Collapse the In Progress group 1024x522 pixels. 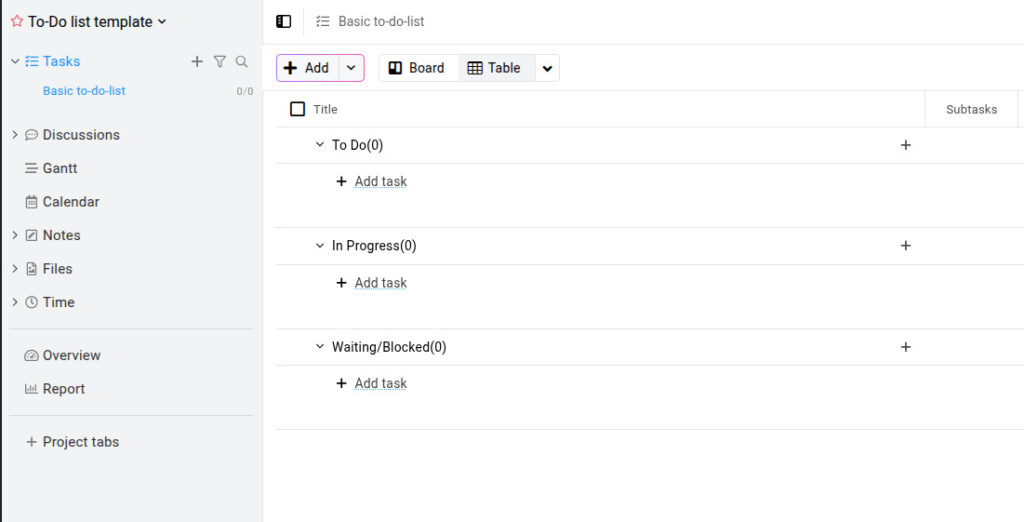click(x=320, y=246)
